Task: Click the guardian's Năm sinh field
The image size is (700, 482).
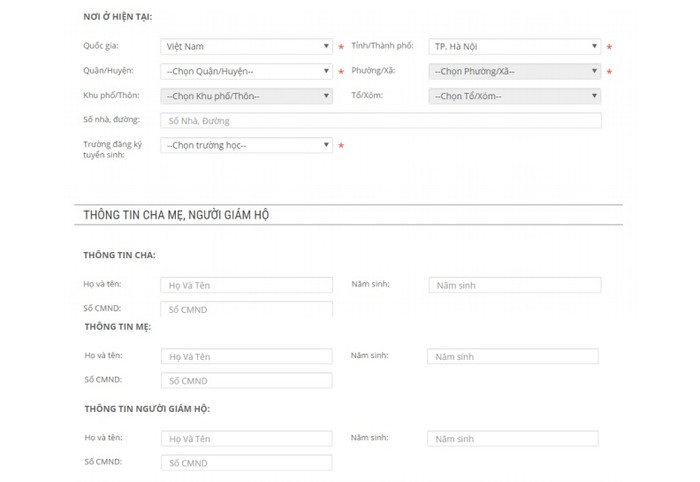Action: click(x=512, y=439)
